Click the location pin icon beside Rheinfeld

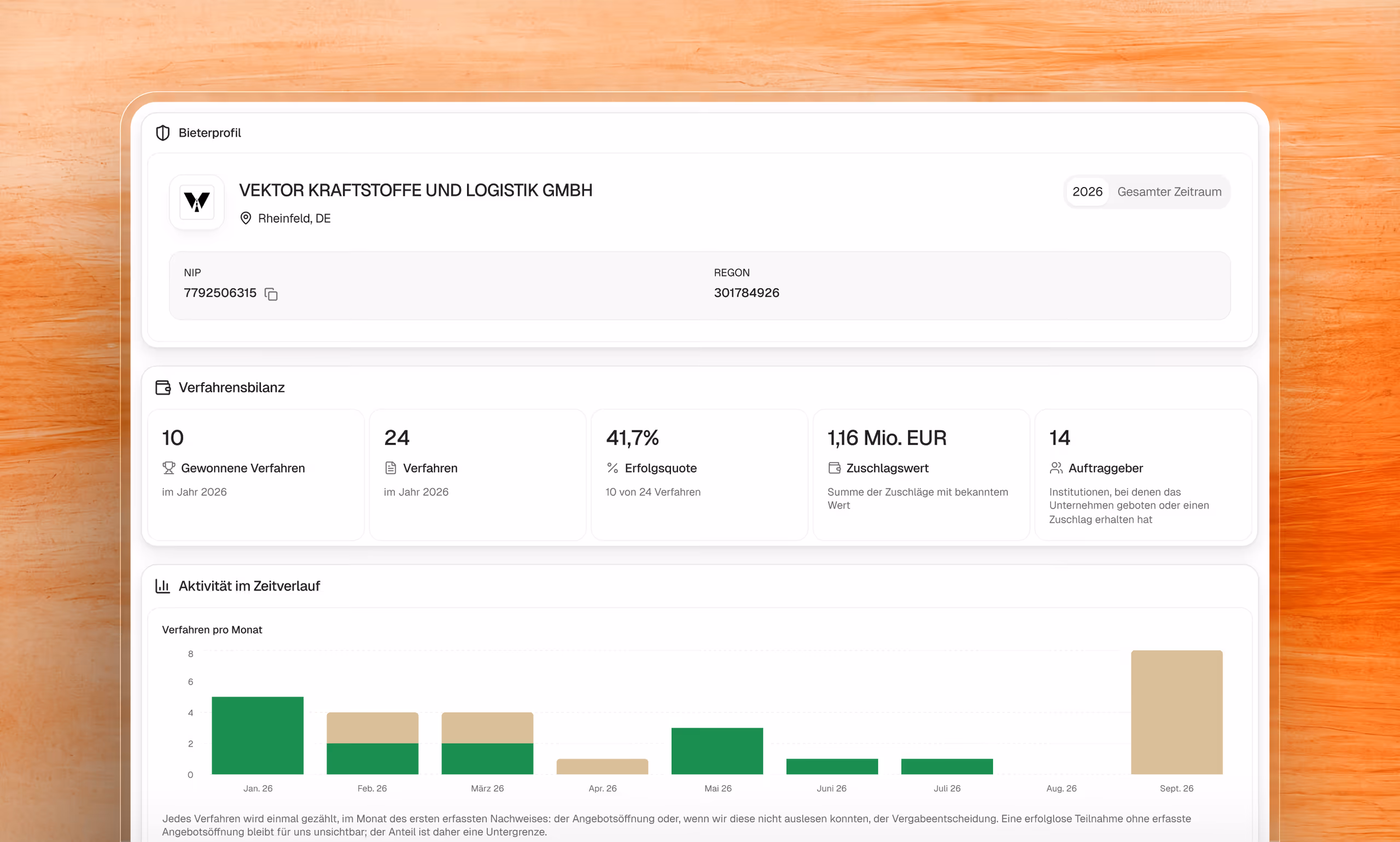point(246,219)
